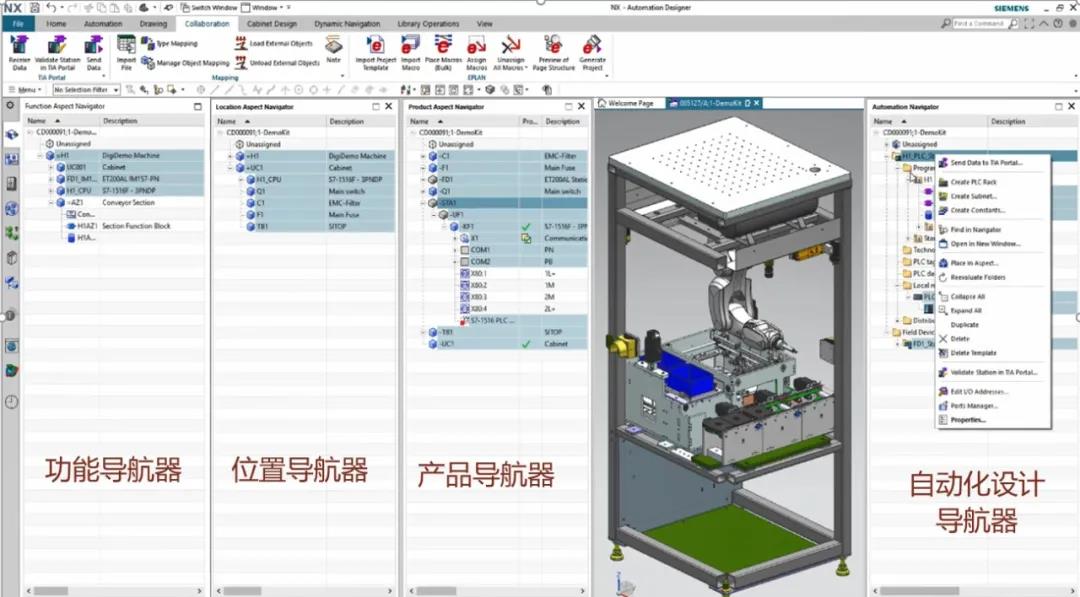Collapse the -STA1 node in Product Aspect Navigator

pos(424,203)
